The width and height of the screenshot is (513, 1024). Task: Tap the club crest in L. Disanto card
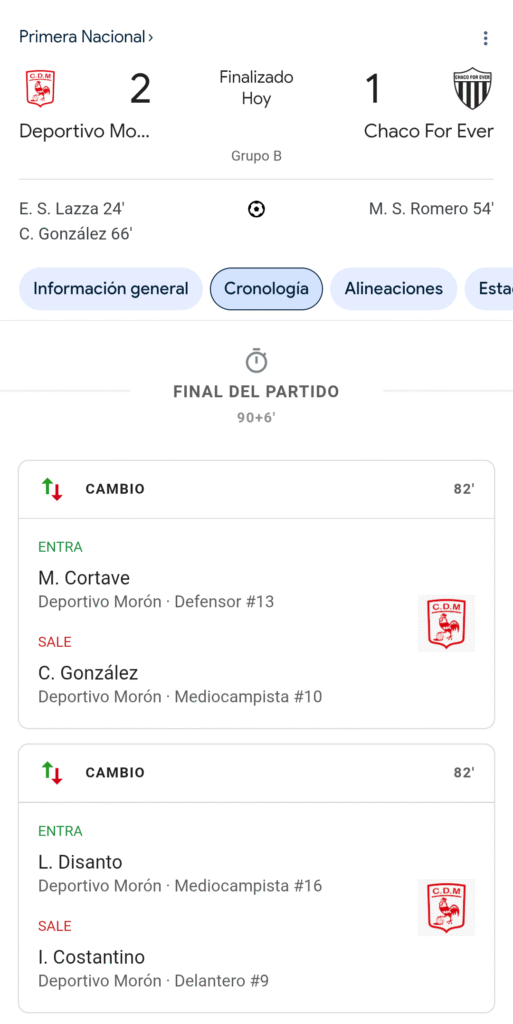tap(446, 907)
